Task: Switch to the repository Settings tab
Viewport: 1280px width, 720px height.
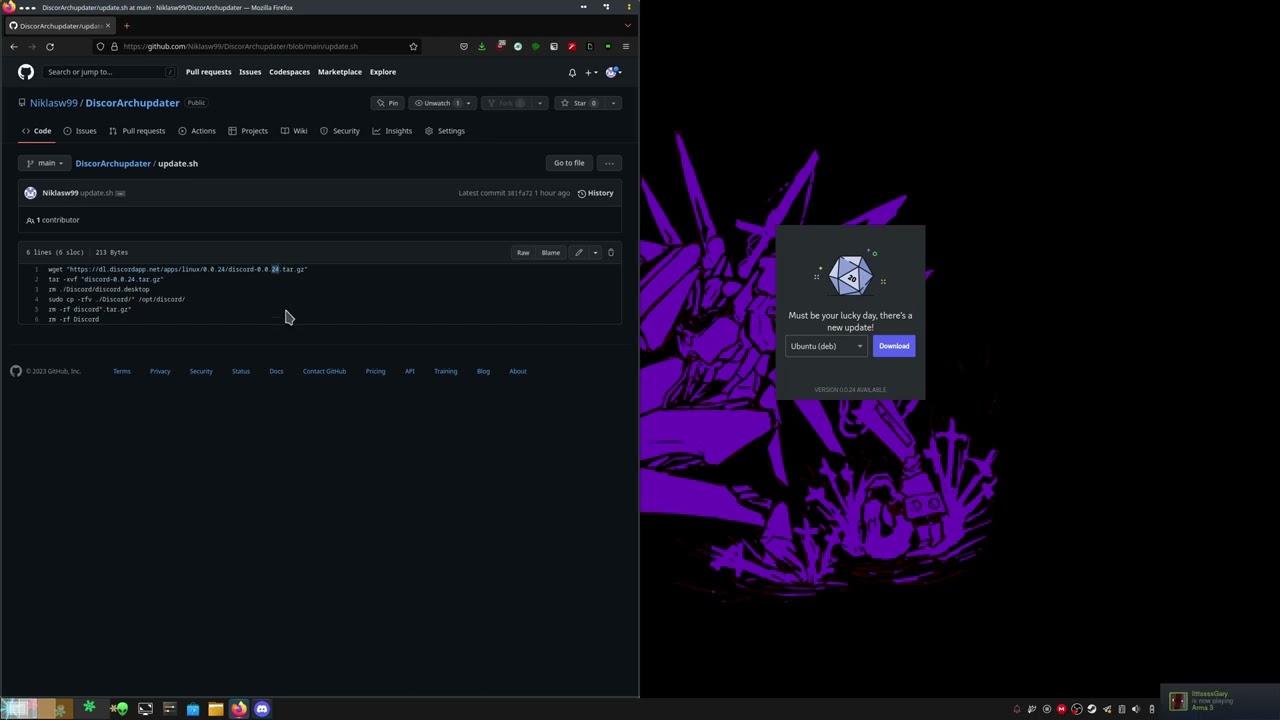Action: click(445, 131)
